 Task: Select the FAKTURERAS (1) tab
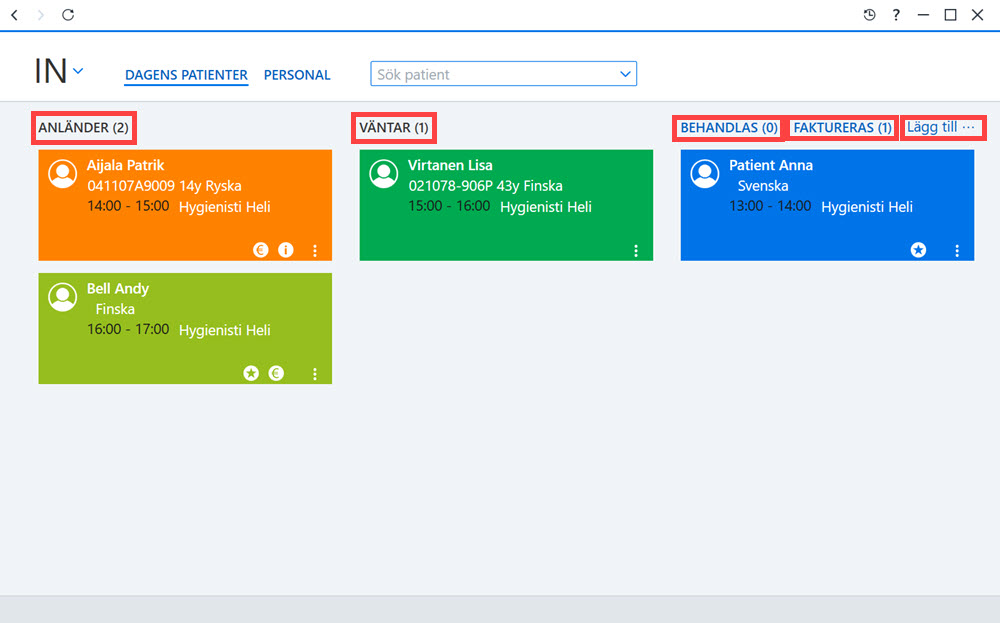coord(842,128)
